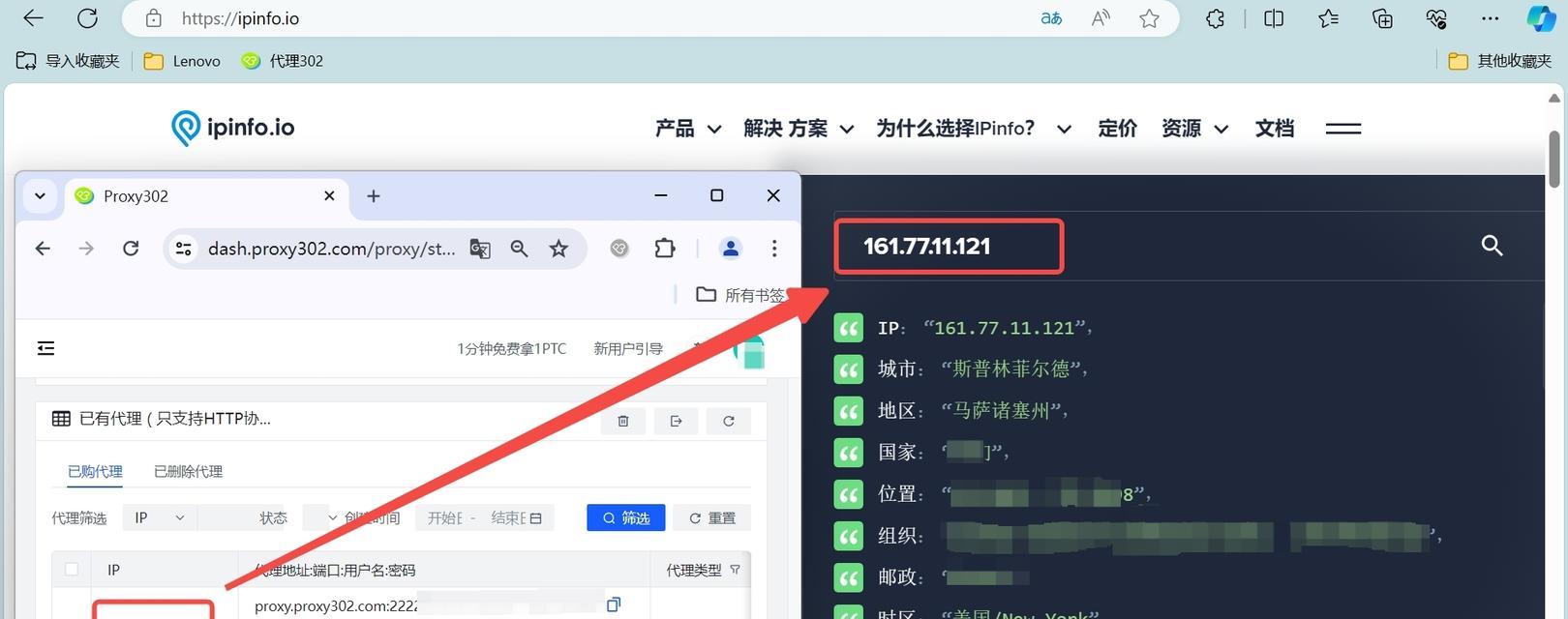Open the IP filter type dropdown
Screen dimensions: 1568x619
(160, 518)
